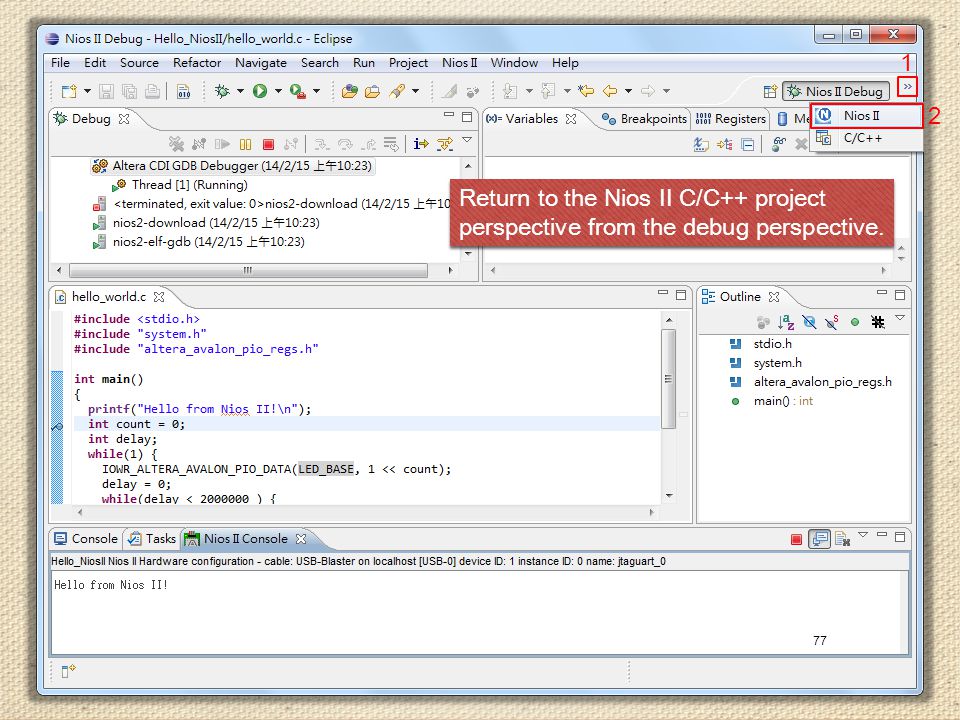Click the Print icon in the main toolbar
The height and width of the screenshot is (720, 960).
(152, 91)
